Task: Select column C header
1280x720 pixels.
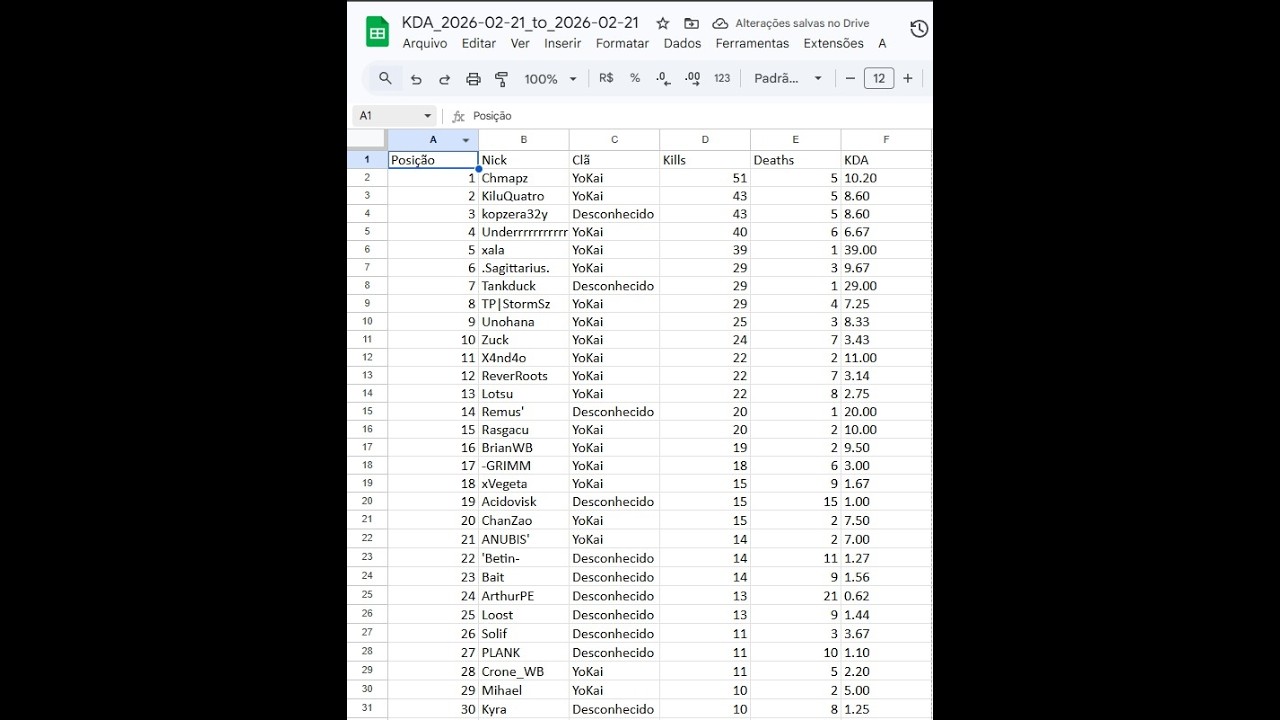Action: click(x=614, y=140)
